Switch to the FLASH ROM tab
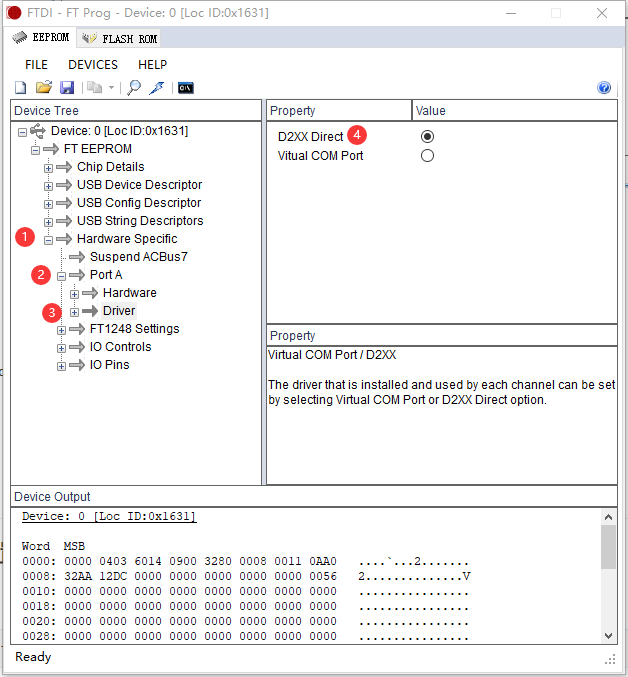628x677 pixels. (x=120, y=39)
